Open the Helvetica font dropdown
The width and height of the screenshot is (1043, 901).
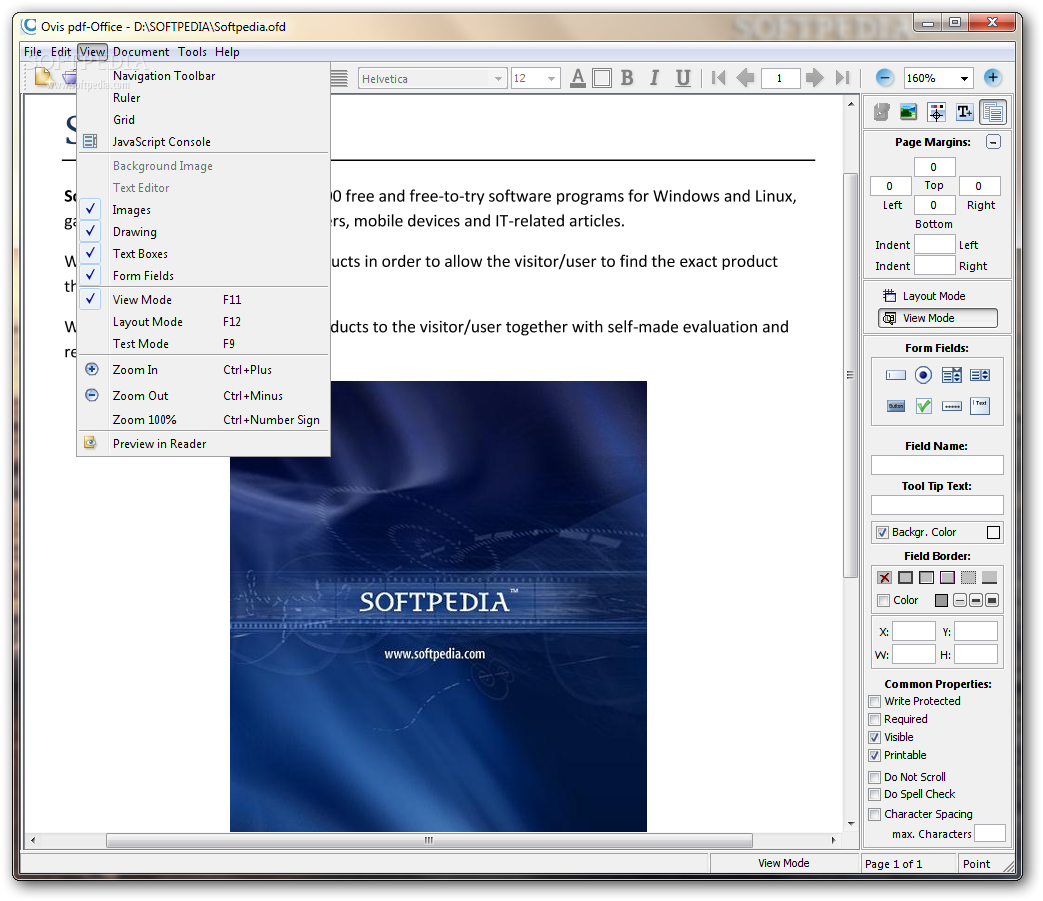tap(498, 79)
